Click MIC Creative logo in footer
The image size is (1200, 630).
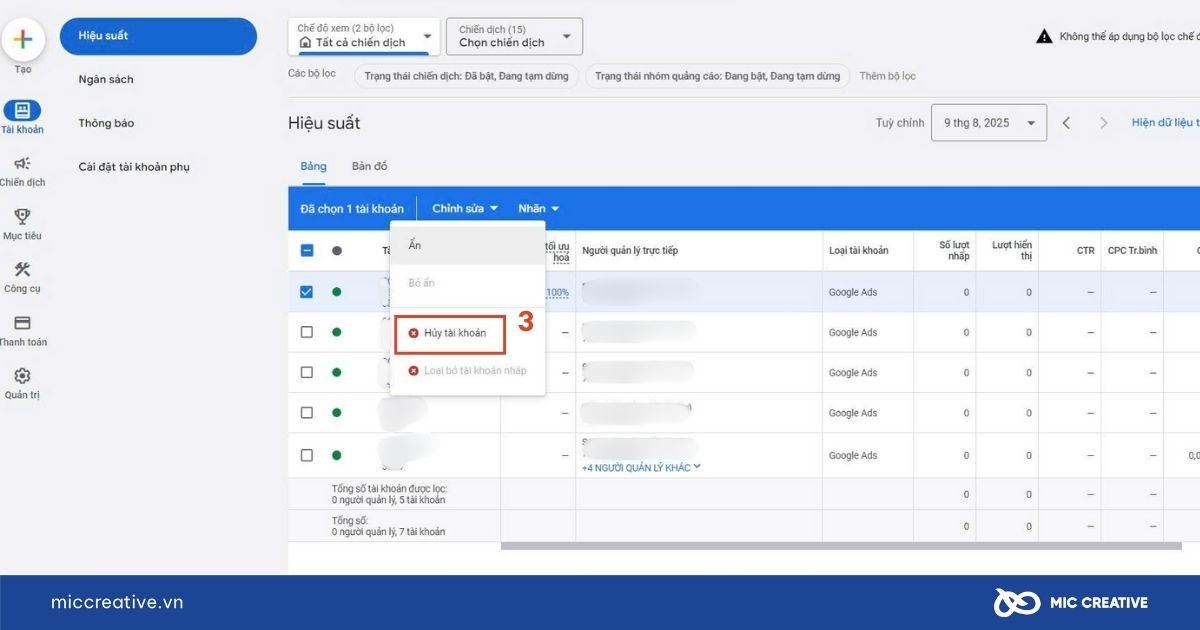pyautogui.click(x=1070, y=602)
